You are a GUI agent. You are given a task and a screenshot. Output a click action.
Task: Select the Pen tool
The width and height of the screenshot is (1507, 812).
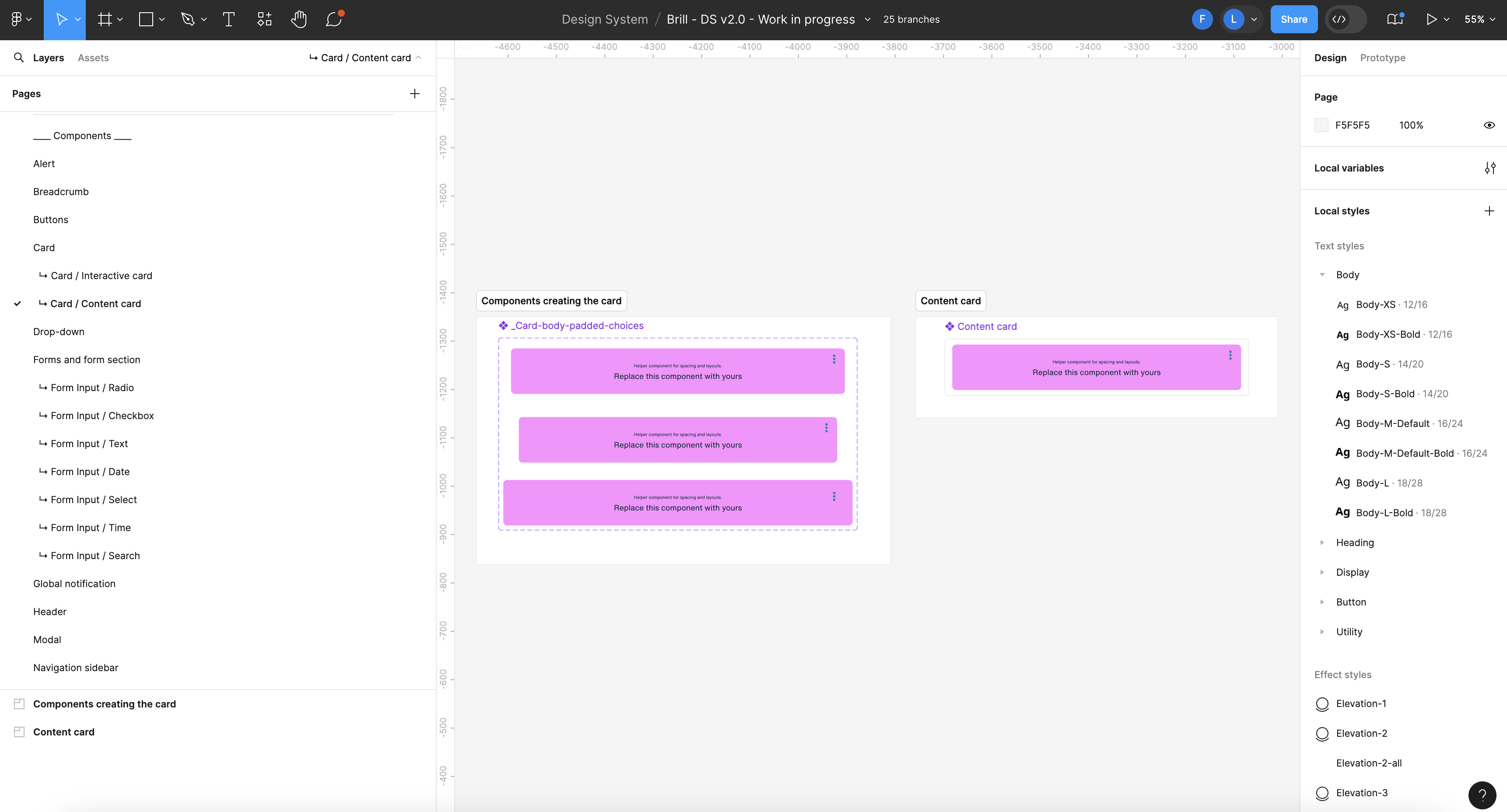188,19
